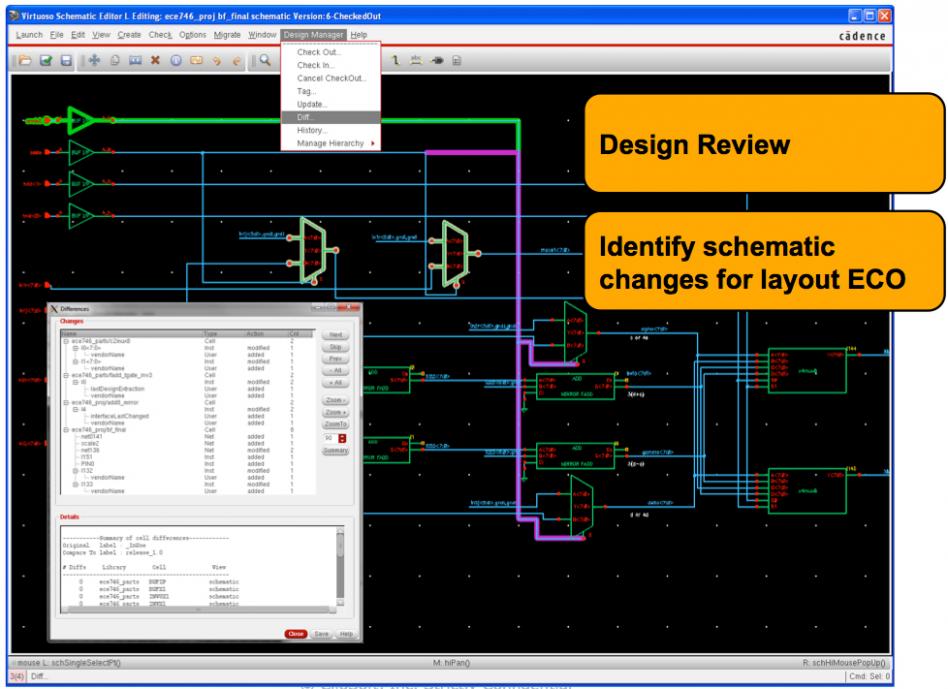Toggle the I132 tree node expander
Image resolution: width=948 pixels, height=689 pixels.
[x=76, y=471]
